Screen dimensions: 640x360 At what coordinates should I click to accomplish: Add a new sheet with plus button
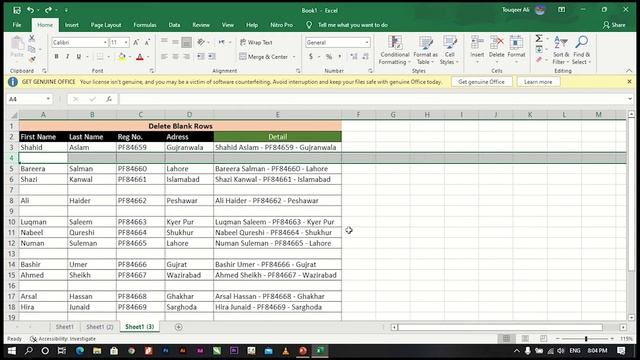[x=178, y=327]
